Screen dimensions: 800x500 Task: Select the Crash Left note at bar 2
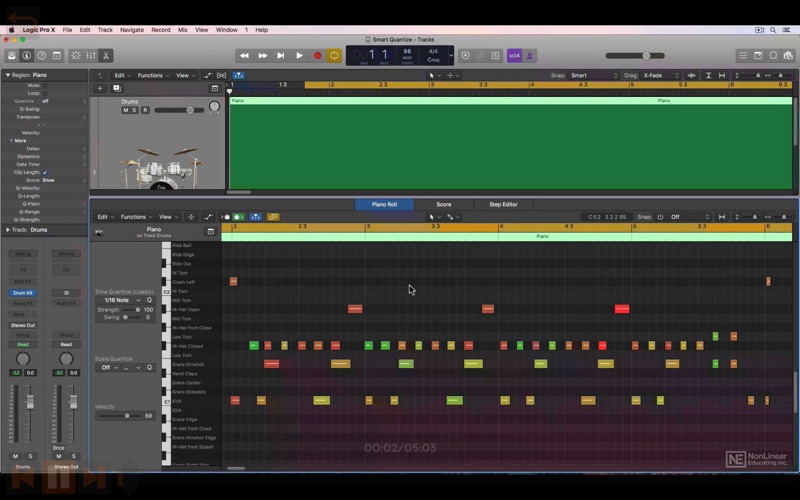pos(233,281)
